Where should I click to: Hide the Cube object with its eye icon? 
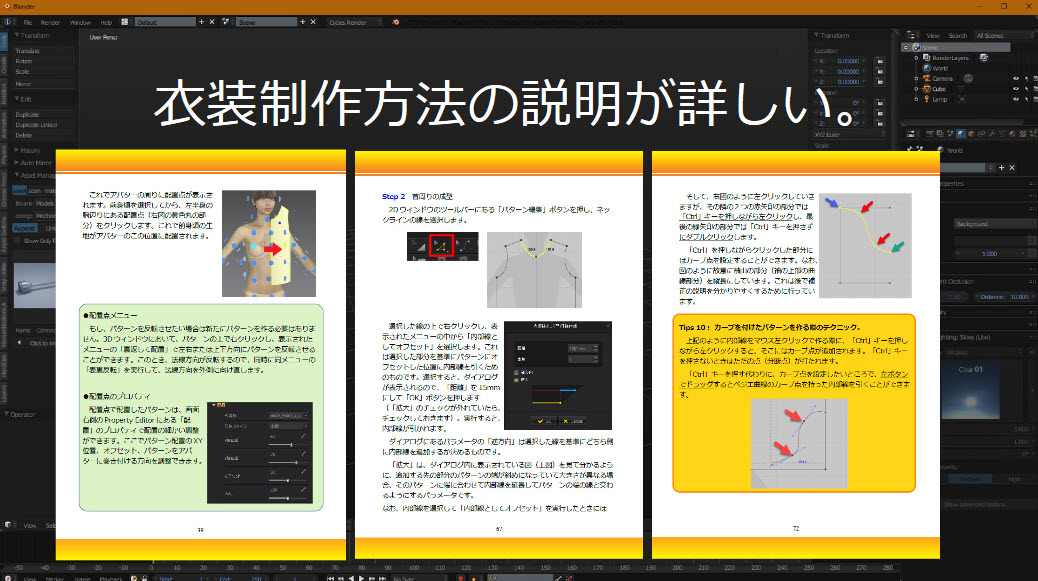[x=1015, y=89]
